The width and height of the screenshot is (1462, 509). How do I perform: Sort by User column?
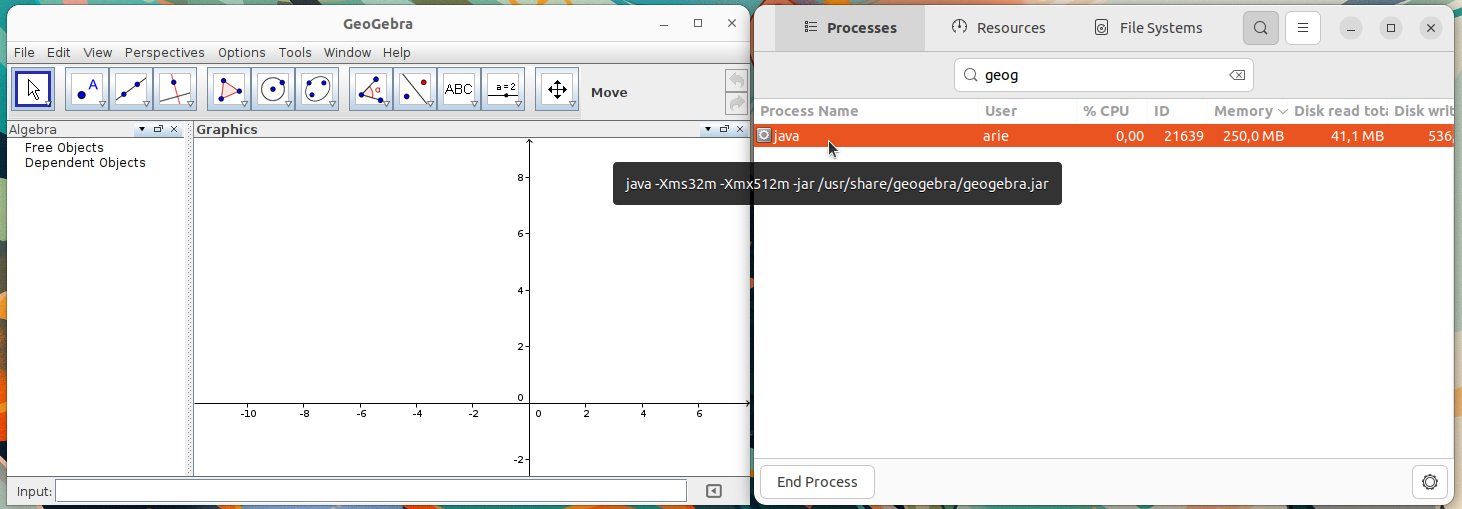pos(1001,111)
